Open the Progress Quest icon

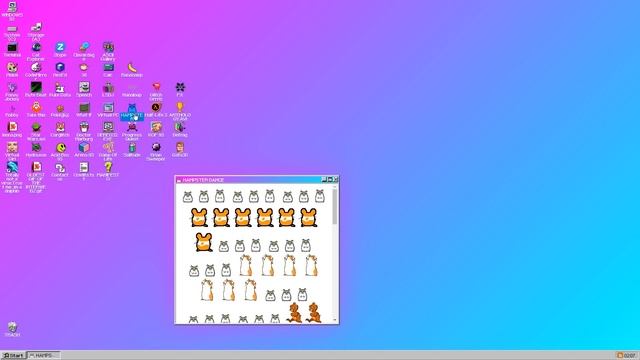[x=132, y=132]
